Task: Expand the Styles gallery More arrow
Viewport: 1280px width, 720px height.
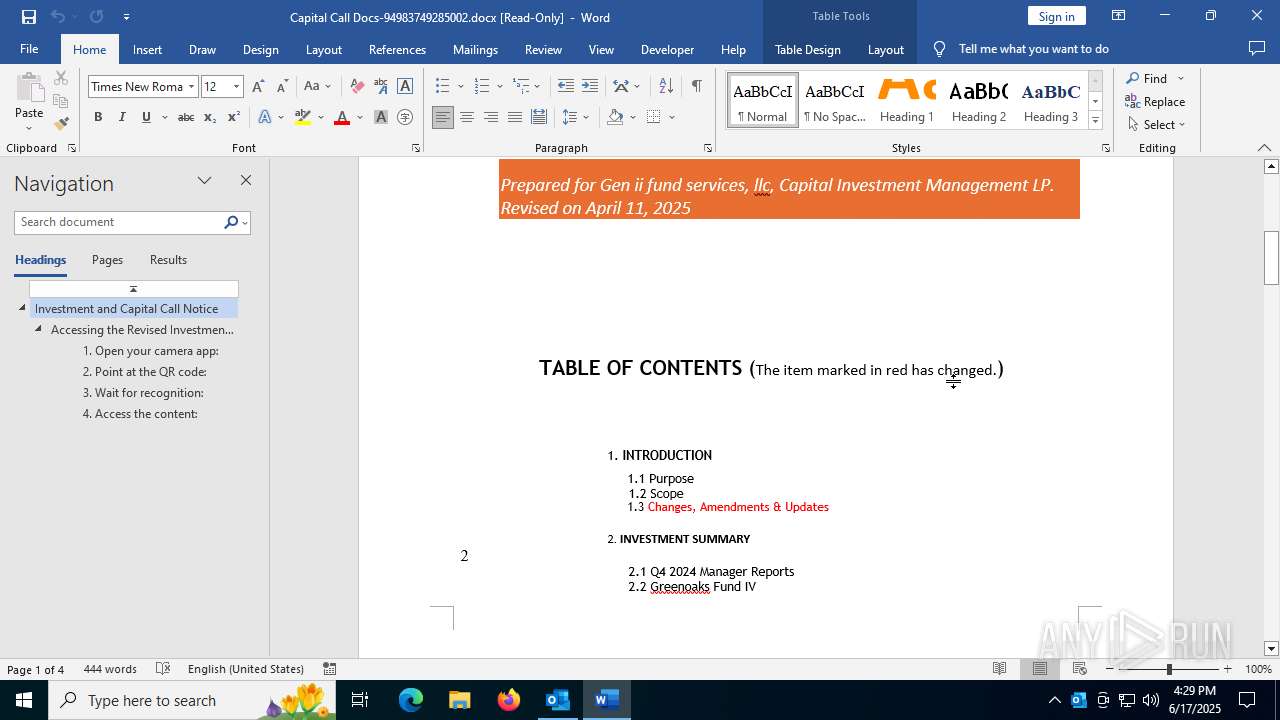Action: tap(1095, 120)
